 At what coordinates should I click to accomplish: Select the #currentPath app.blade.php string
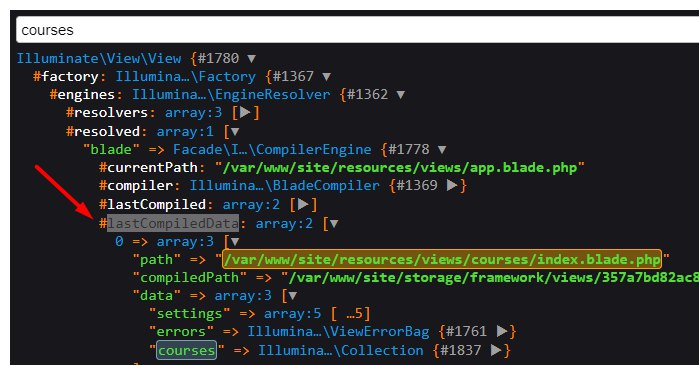[x=400, y=168]
